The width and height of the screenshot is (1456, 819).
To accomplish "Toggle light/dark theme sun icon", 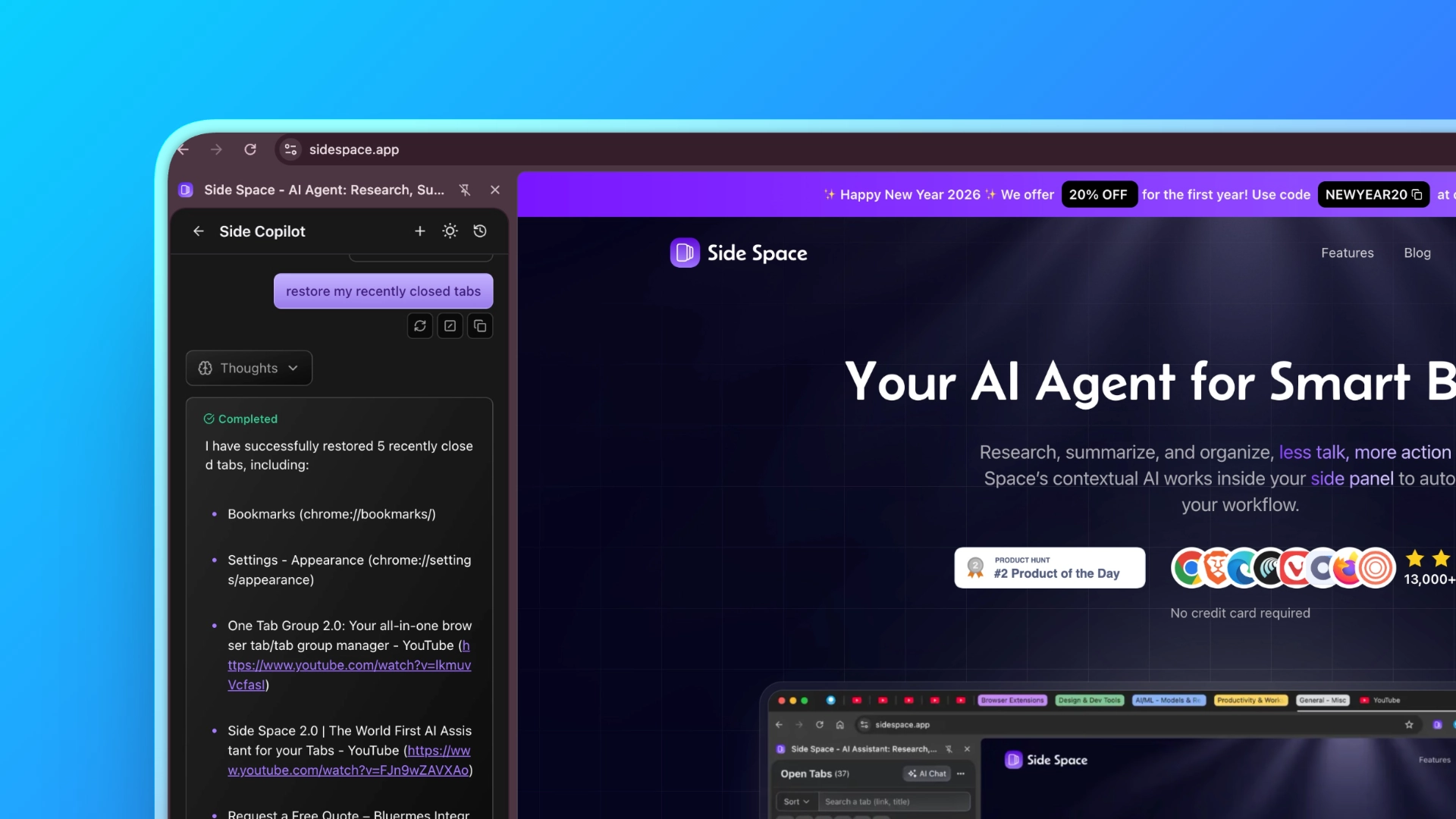I will click(450, 231).
